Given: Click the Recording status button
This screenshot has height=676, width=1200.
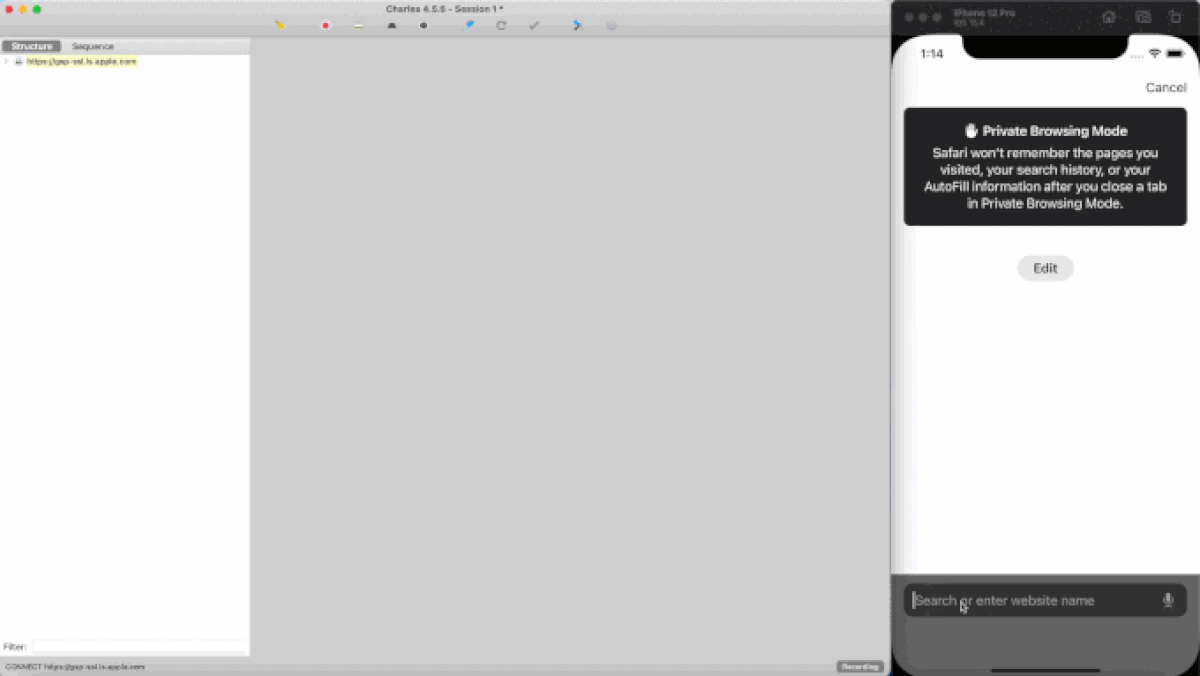Looking at the screenshot, I should coord(859,666).
